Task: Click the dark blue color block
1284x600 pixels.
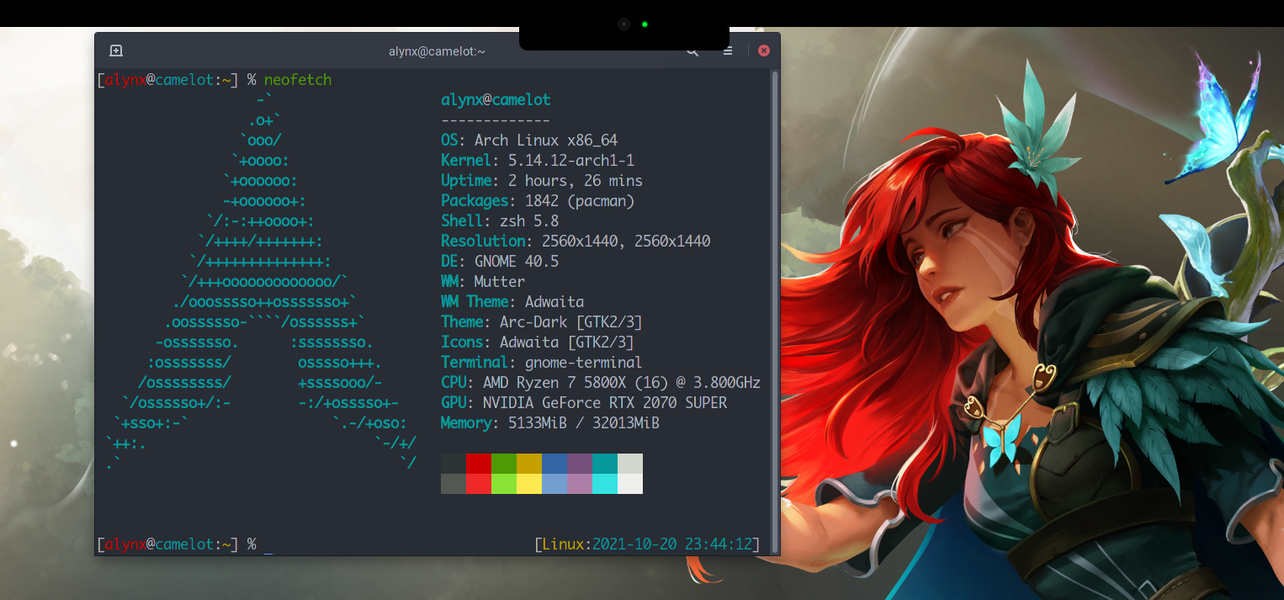Action: click(x=555, y=463)
